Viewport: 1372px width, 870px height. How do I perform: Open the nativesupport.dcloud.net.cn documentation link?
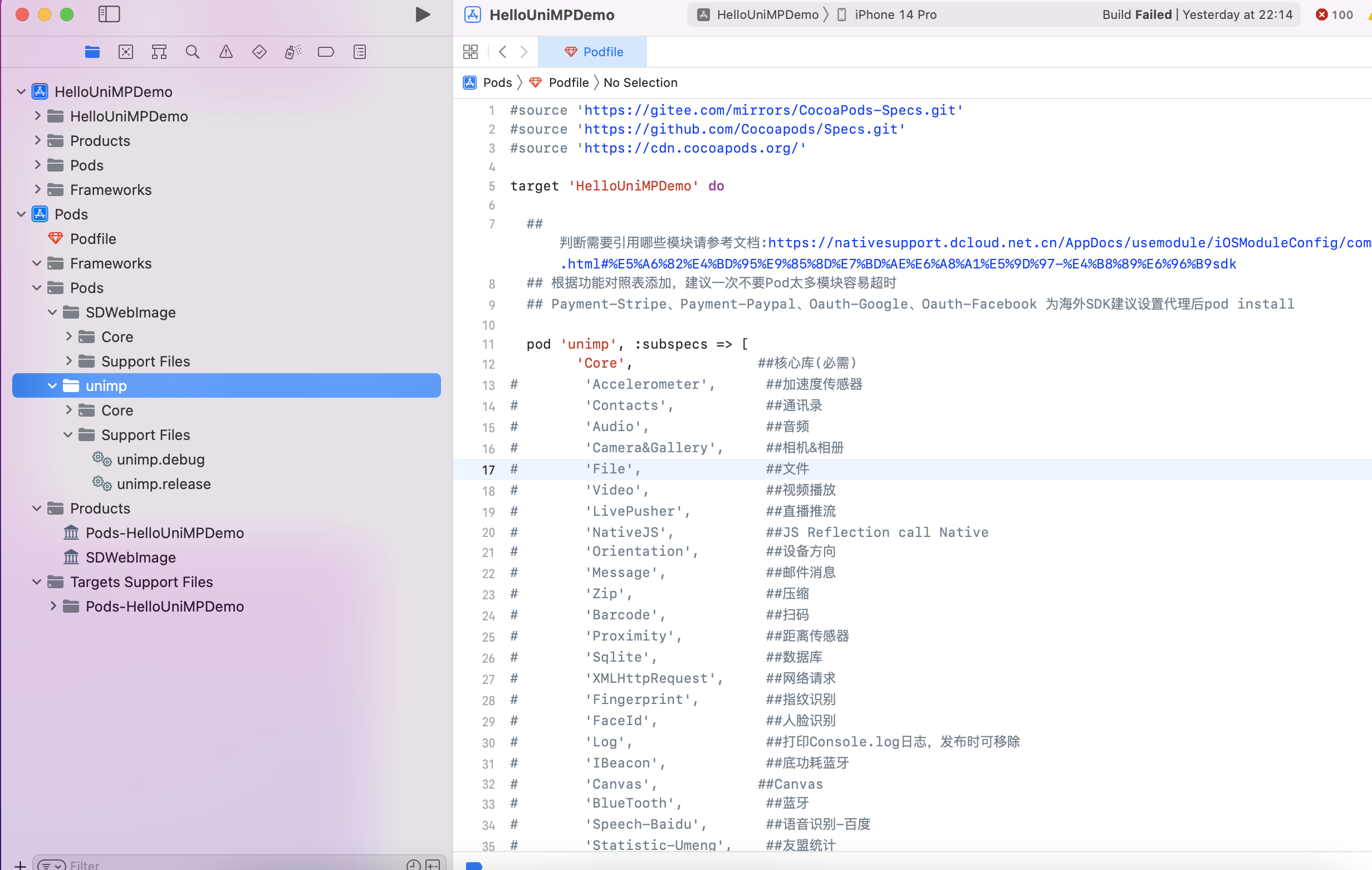point(1070,243)
